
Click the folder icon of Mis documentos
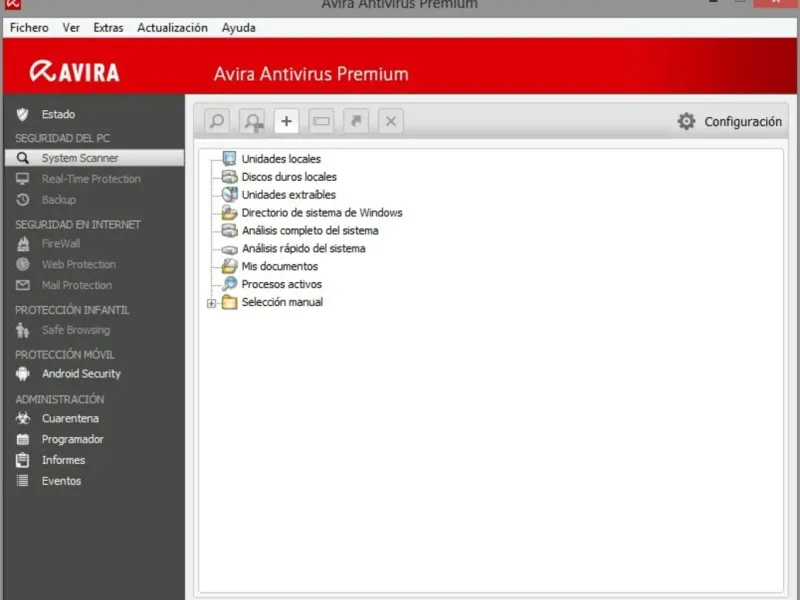230,266
